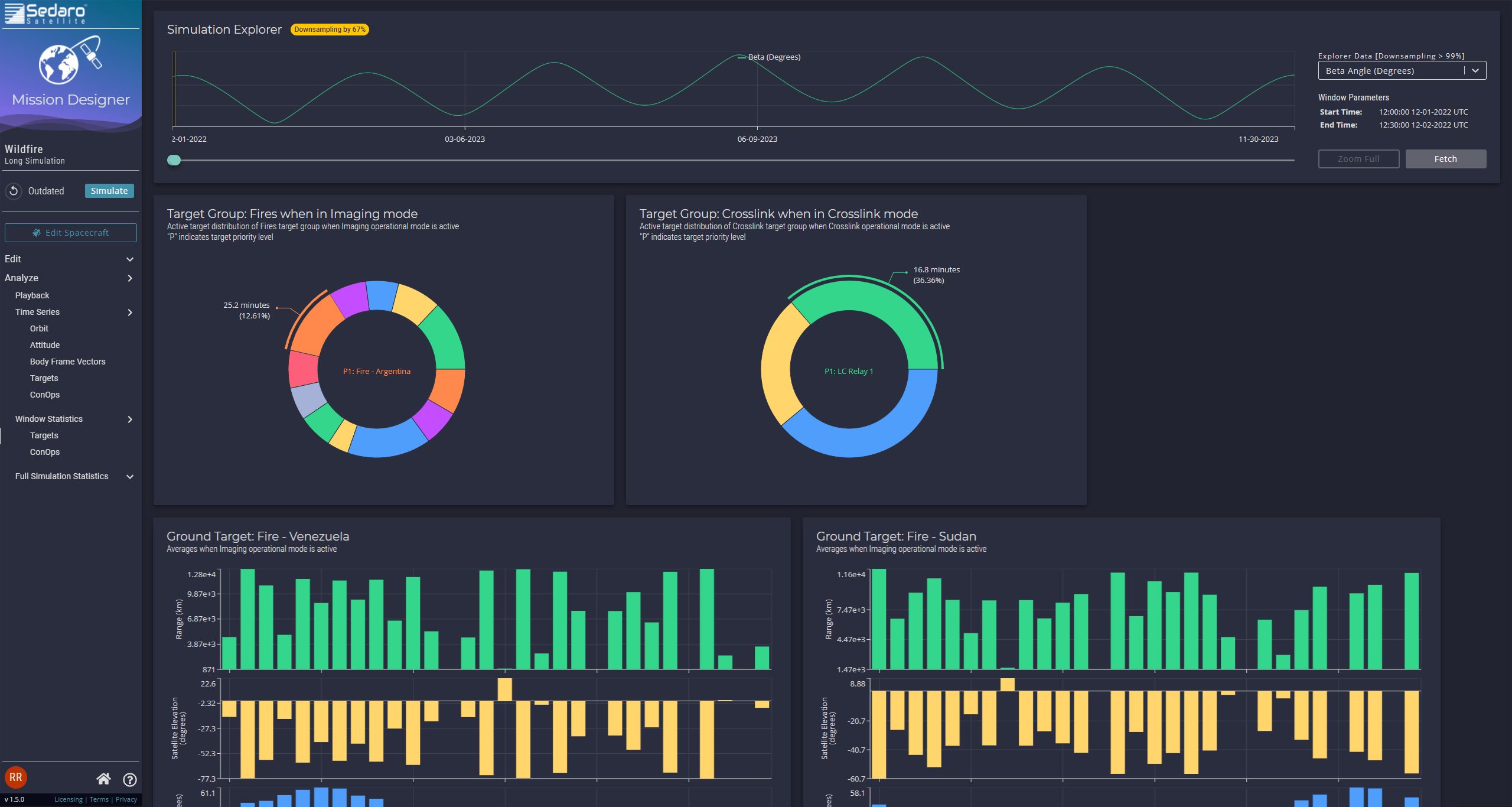Click the home icon in sidebar footer
Viewport: 1512px width, 807px height.
103,779
